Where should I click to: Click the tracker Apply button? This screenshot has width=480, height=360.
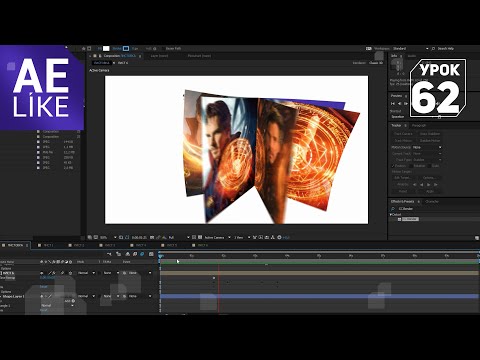pos(430,191)
